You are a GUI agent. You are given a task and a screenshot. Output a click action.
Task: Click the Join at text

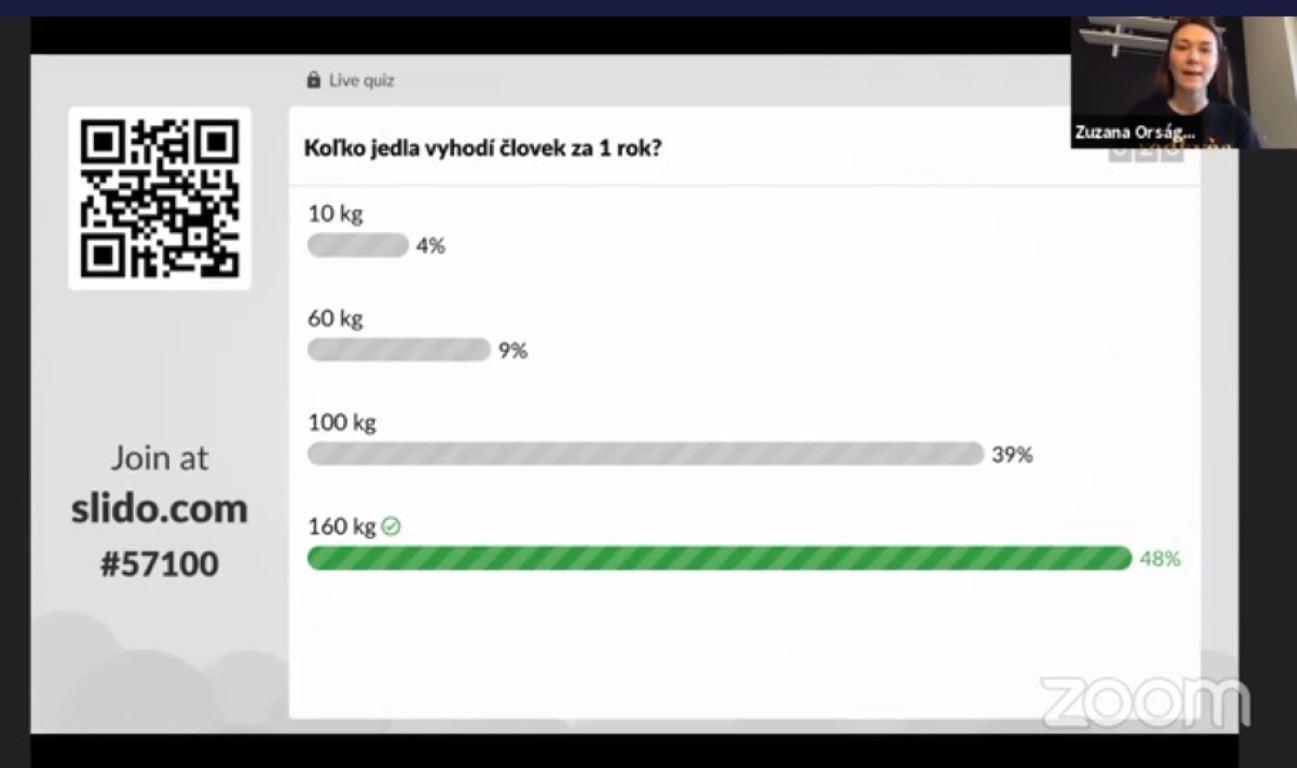(x=159, y=458)
